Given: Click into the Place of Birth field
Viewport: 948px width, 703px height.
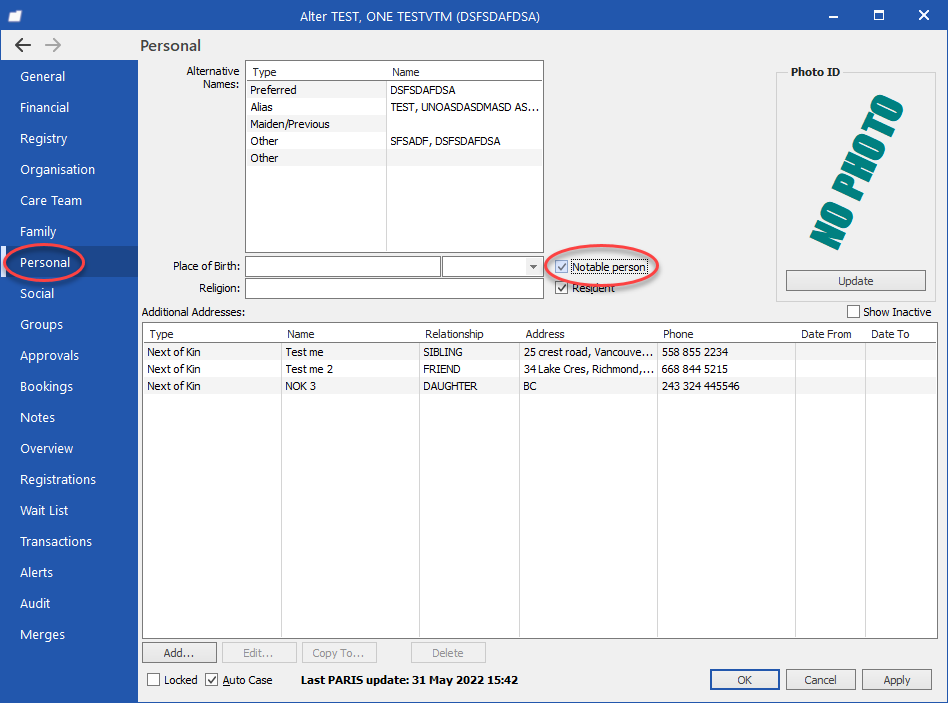Looking at the screenshot, I should point(343,267).
